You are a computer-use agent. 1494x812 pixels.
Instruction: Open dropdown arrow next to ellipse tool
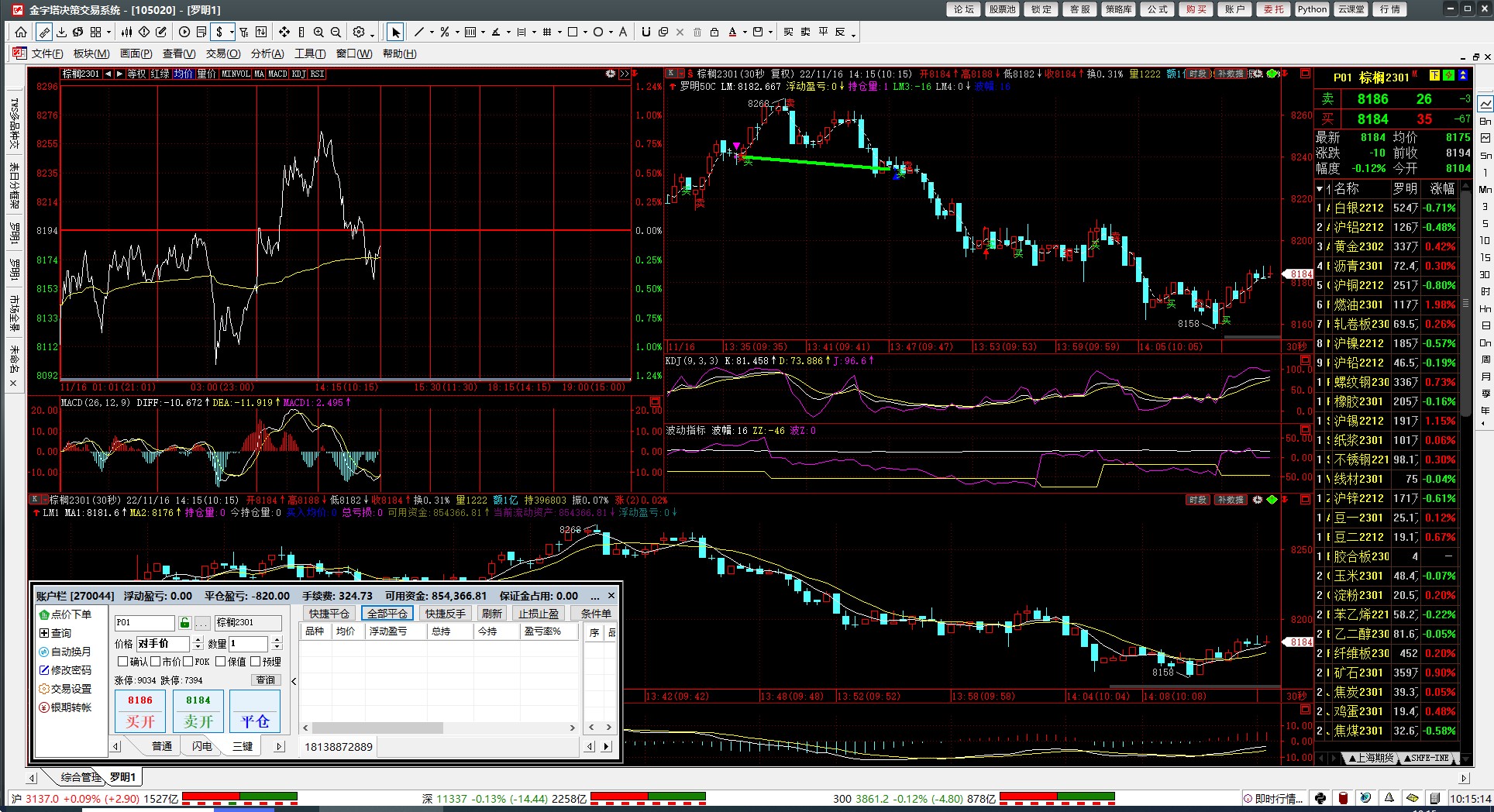click(x=610, y=33)
